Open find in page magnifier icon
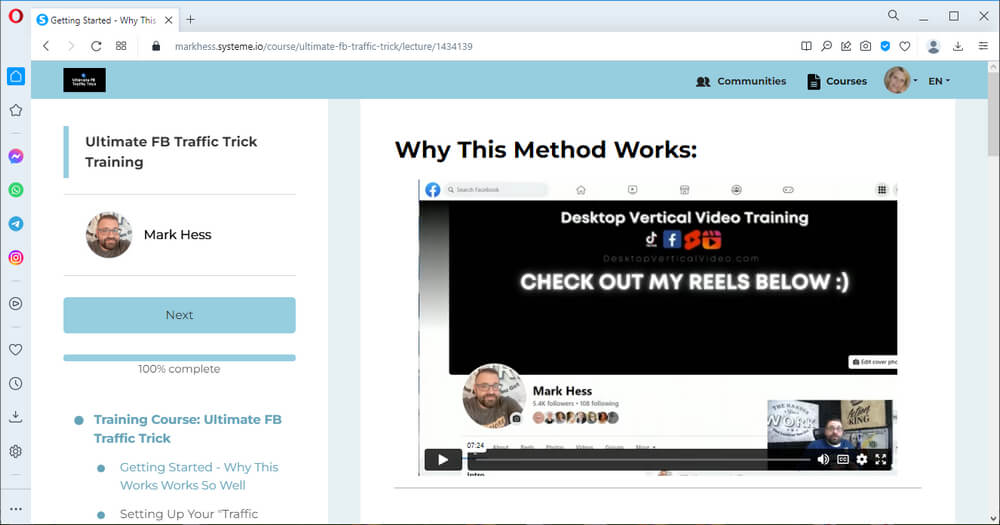Image resolution: width=1000 pixels, height=525 pixels. click(826, 46)
